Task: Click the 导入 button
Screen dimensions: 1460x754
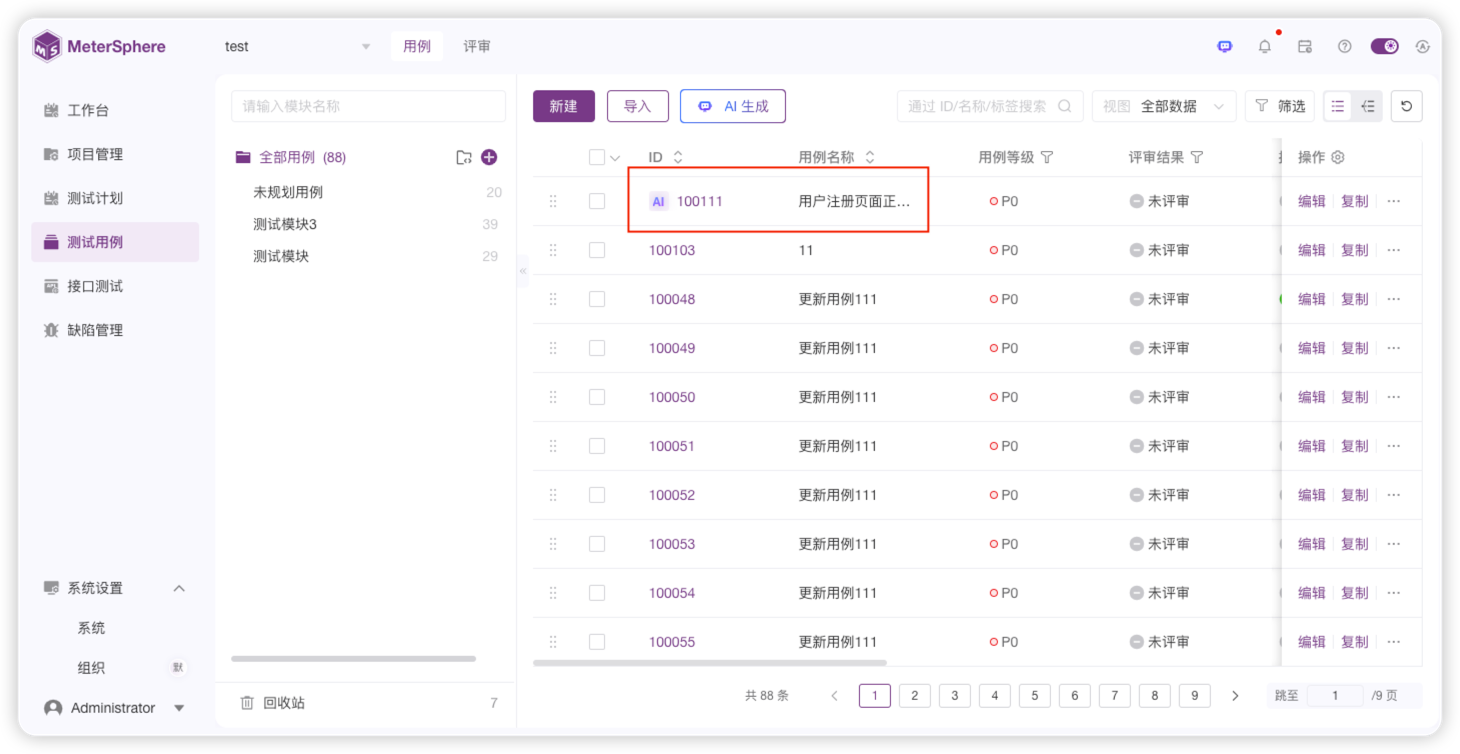Action: tap(638, 106)
